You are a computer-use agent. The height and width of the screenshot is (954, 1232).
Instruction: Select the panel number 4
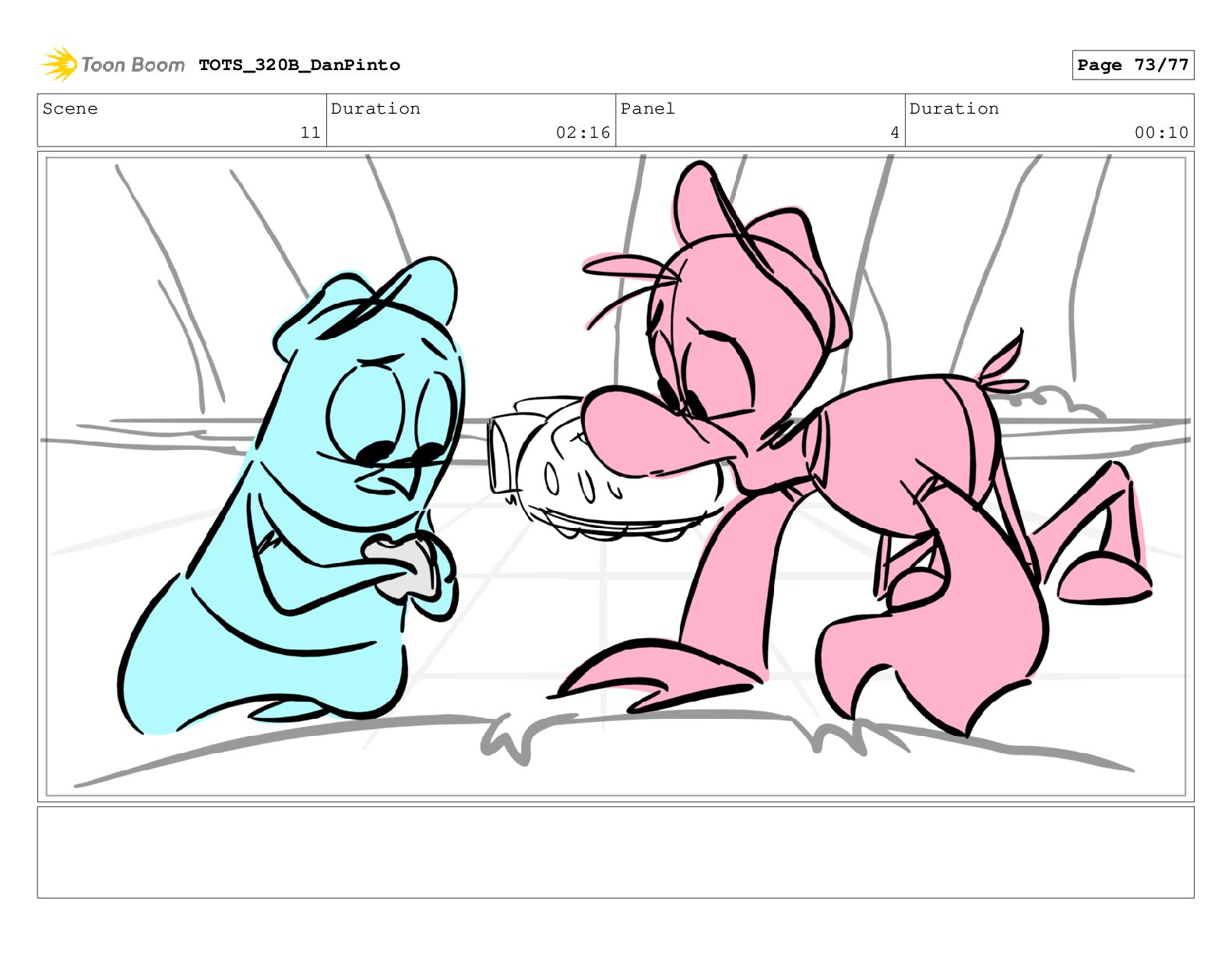pyautogui.click(x=895, y=132)
